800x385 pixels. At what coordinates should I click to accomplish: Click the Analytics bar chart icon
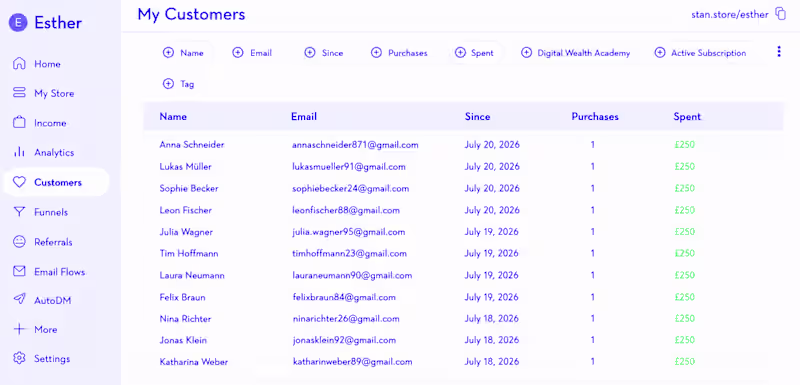(19, 152)
